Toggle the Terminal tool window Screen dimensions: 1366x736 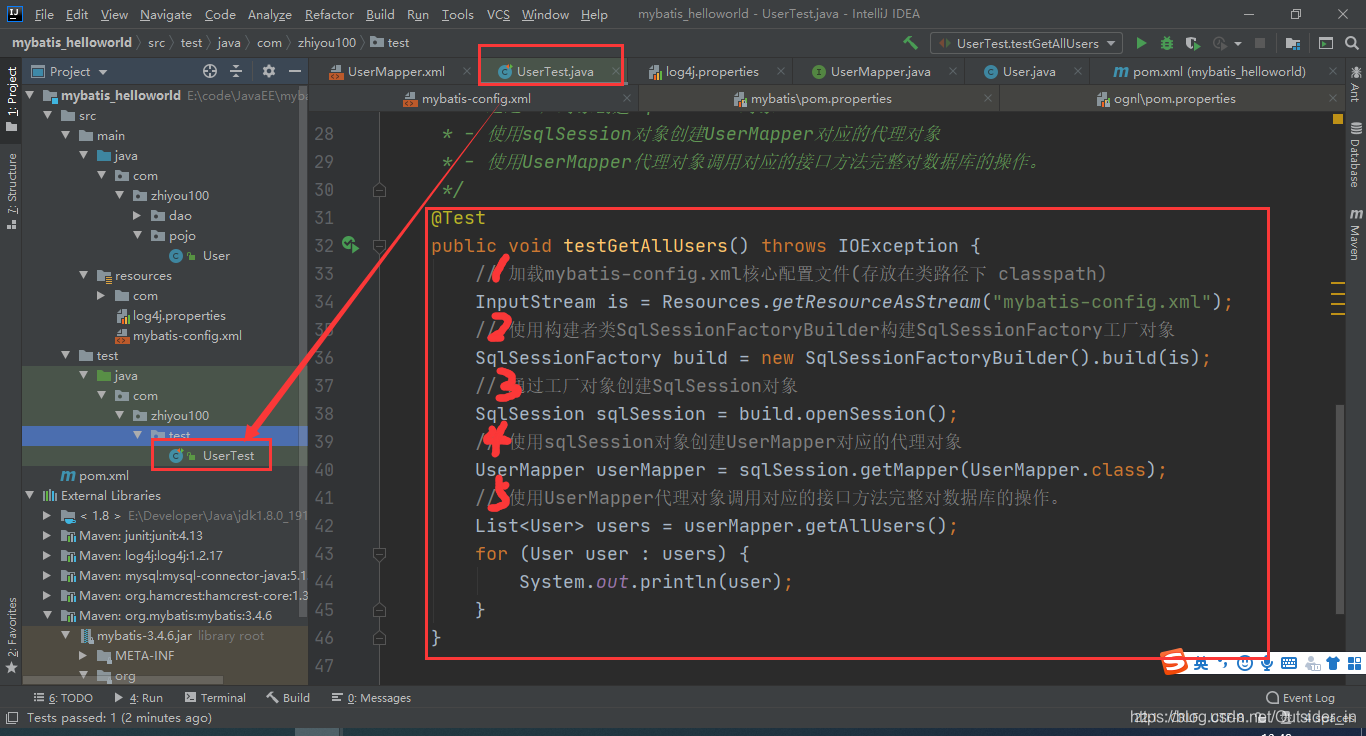tap(214, 698)
